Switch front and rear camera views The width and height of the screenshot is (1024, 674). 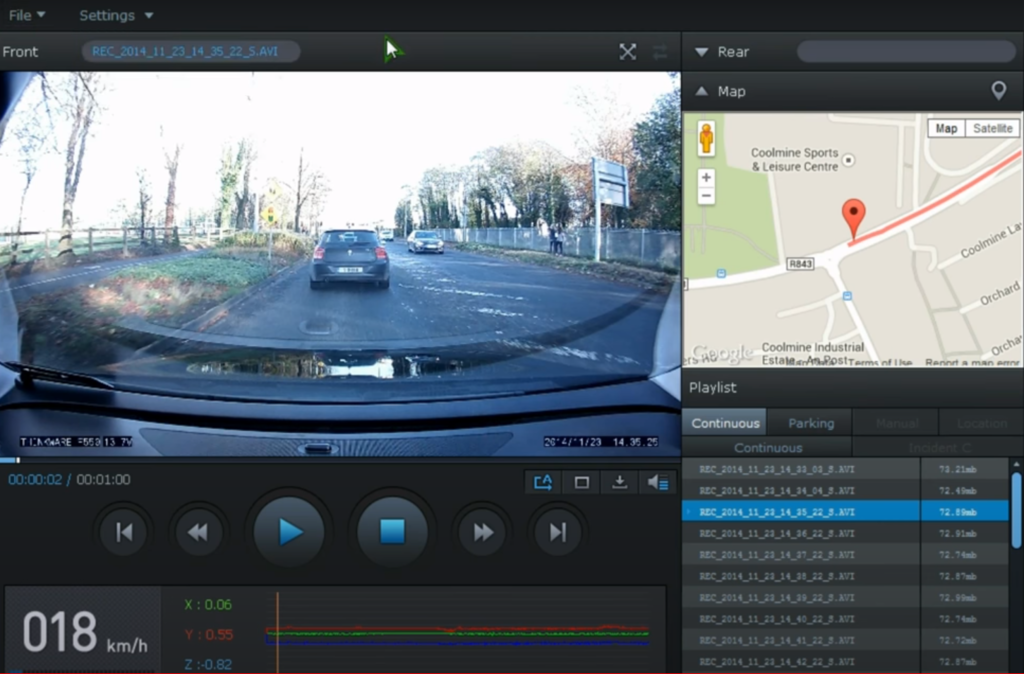(x=660, y=52)
